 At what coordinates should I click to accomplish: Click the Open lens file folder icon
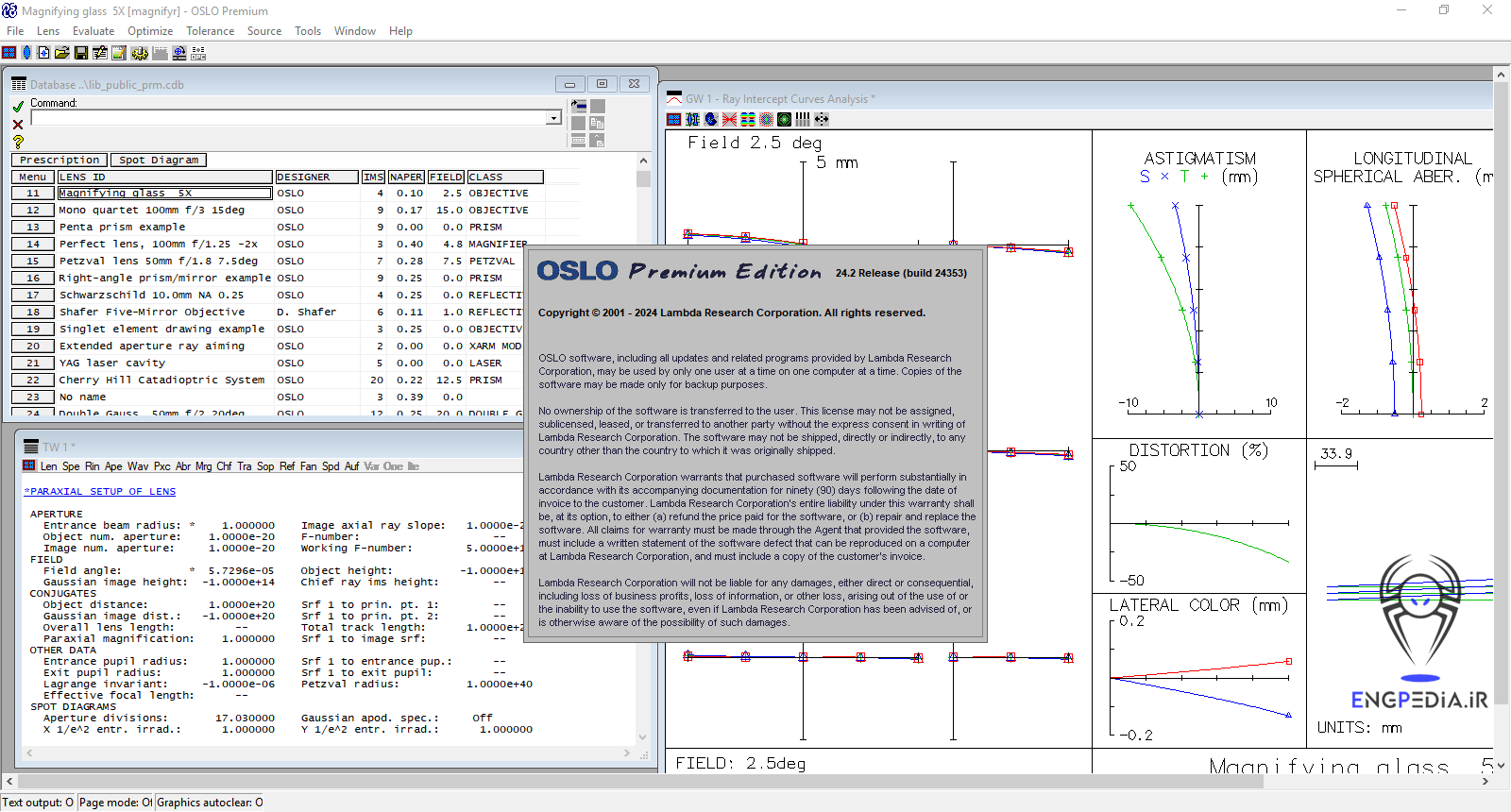pyautogui.click(x=62, y=53)
